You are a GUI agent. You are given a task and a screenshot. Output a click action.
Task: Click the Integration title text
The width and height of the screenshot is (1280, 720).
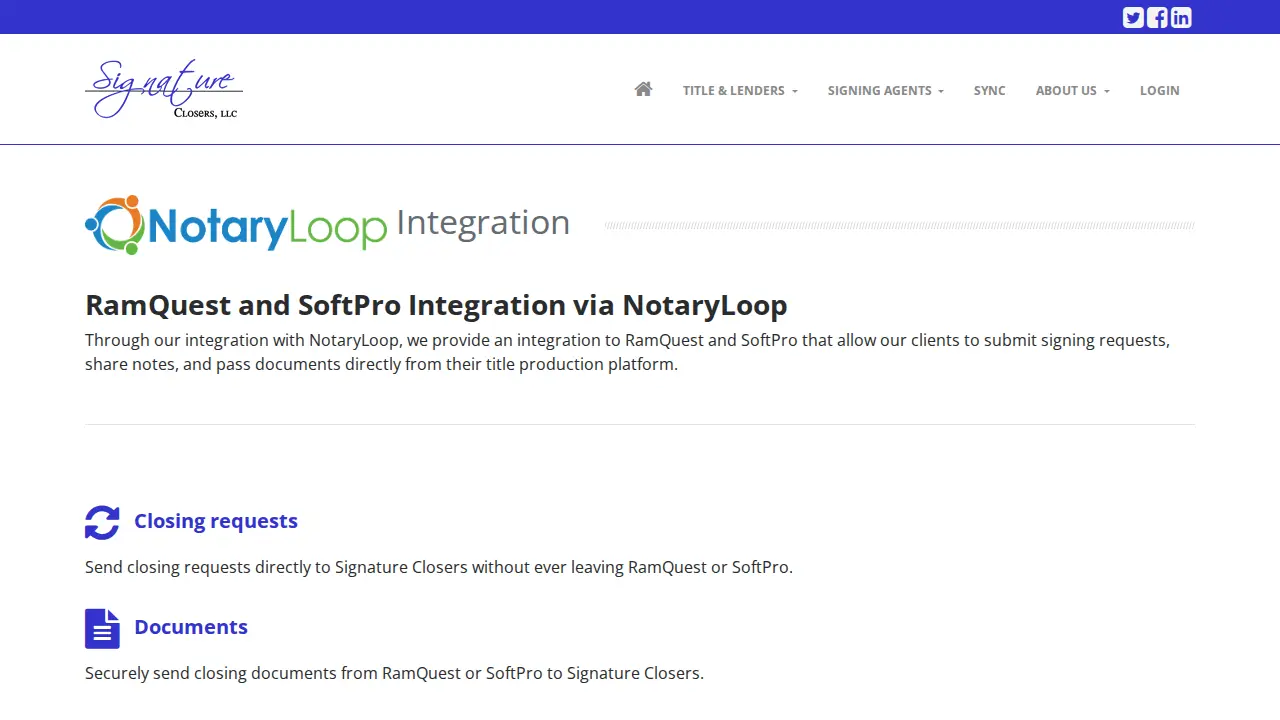click(483, 222)
